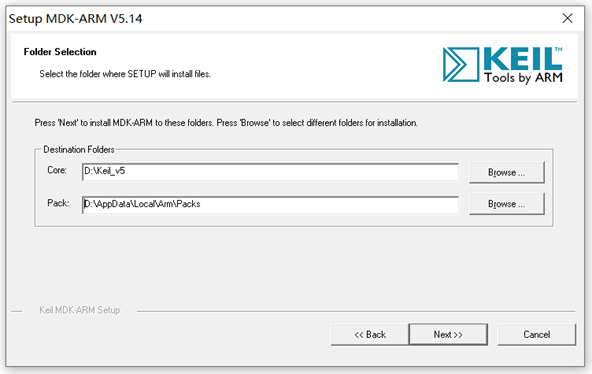
Task: Click the 'Setup MDK-ARM V5.14' title bar text
Action: (76, 18)
